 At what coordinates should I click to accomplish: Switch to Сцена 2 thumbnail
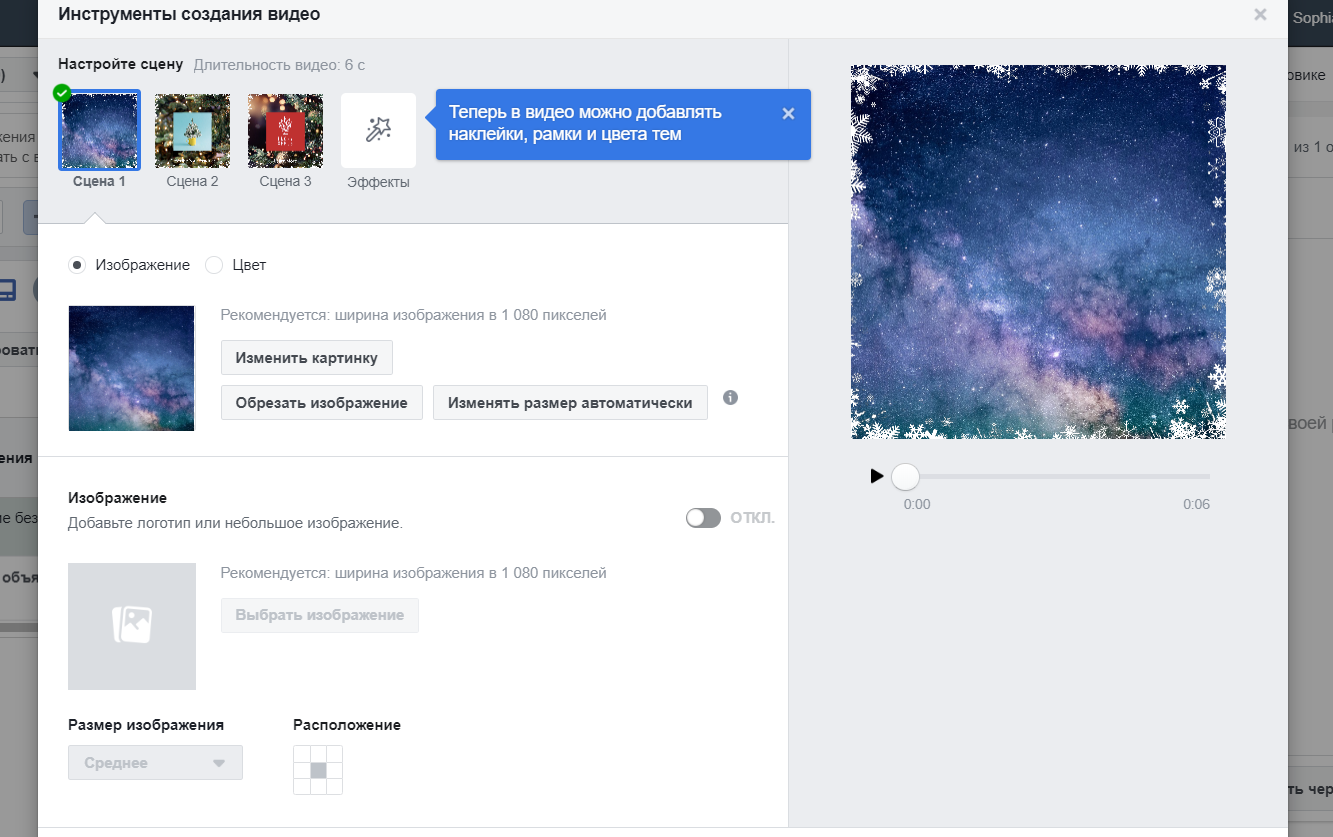(x=192, y=130)
